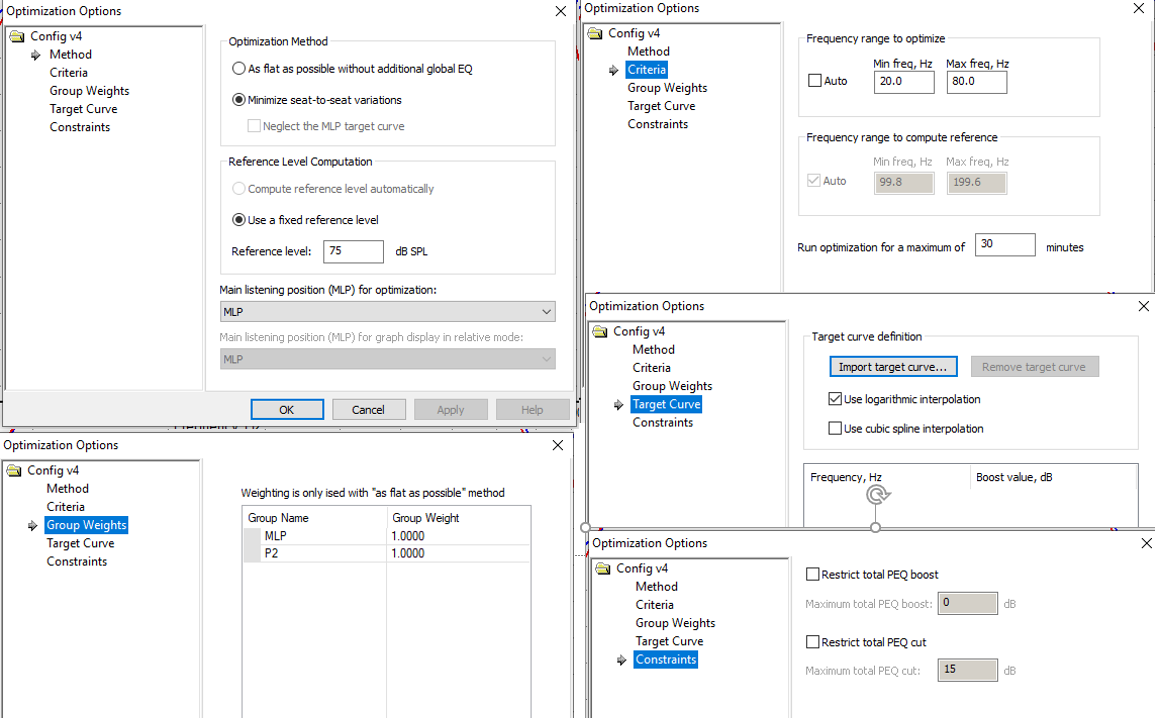Click the P2 group weight cell
The image size is (1155, 718).
click(x=457, y=553)
